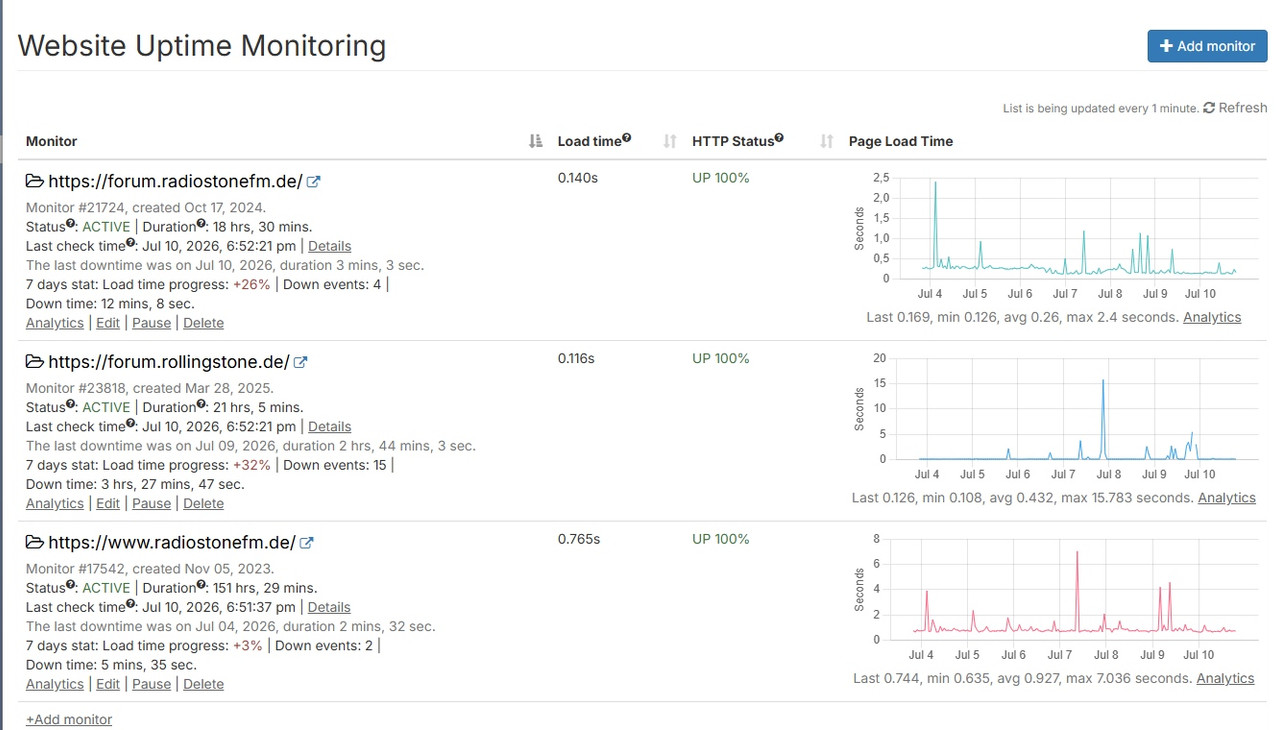Delete the www.radiostonefm.de monitor

pyautogui.click(x=203, y=684)
